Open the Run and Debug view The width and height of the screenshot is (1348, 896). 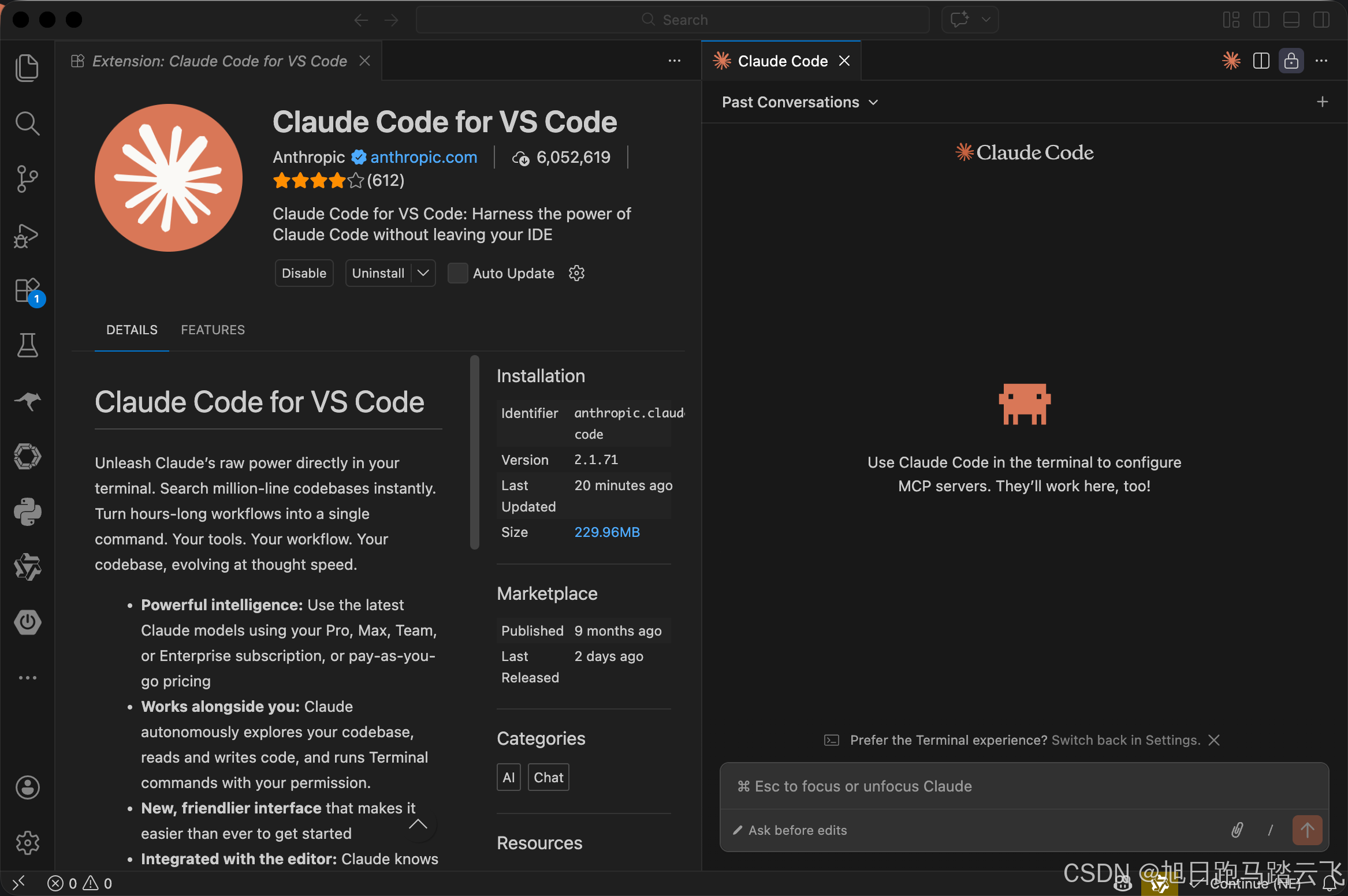(27, 235)
